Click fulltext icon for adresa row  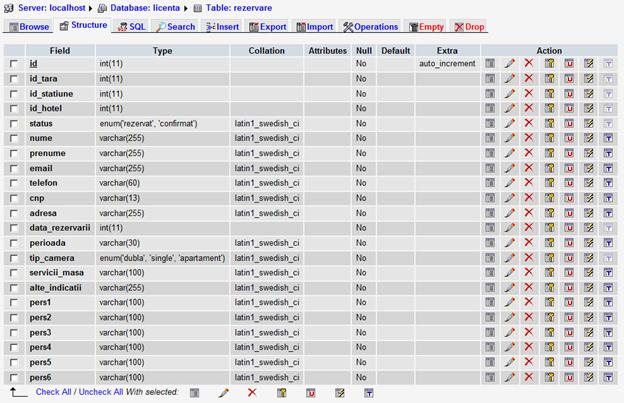coord(607,213)
